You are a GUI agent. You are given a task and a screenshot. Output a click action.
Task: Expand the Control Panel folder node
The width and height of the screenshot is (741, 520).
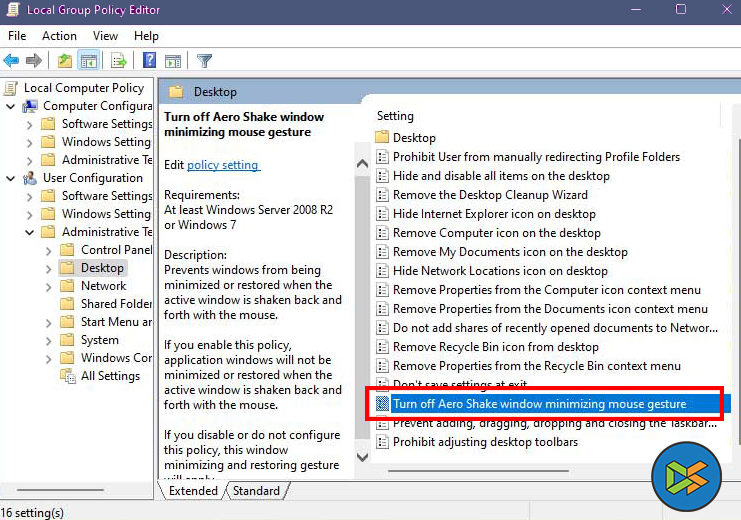coord(48,250)
